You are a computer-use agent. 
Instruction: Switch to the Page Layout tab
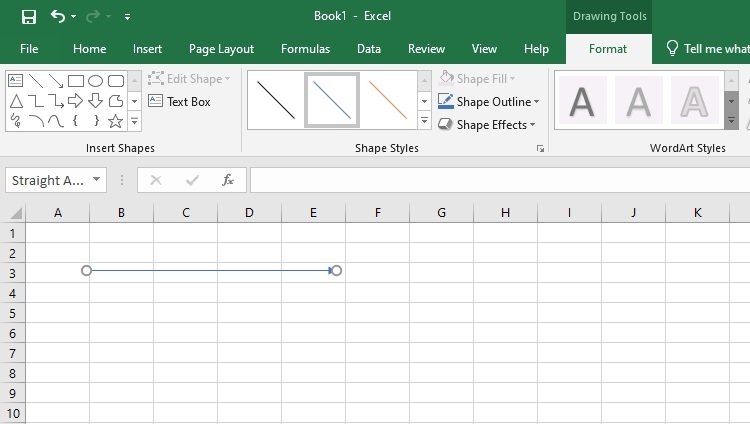[x=221, y=49]
